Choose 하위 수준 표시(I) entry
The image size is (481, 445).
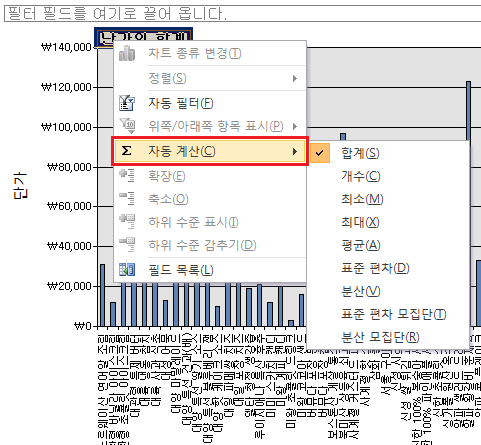pos(210,222)
